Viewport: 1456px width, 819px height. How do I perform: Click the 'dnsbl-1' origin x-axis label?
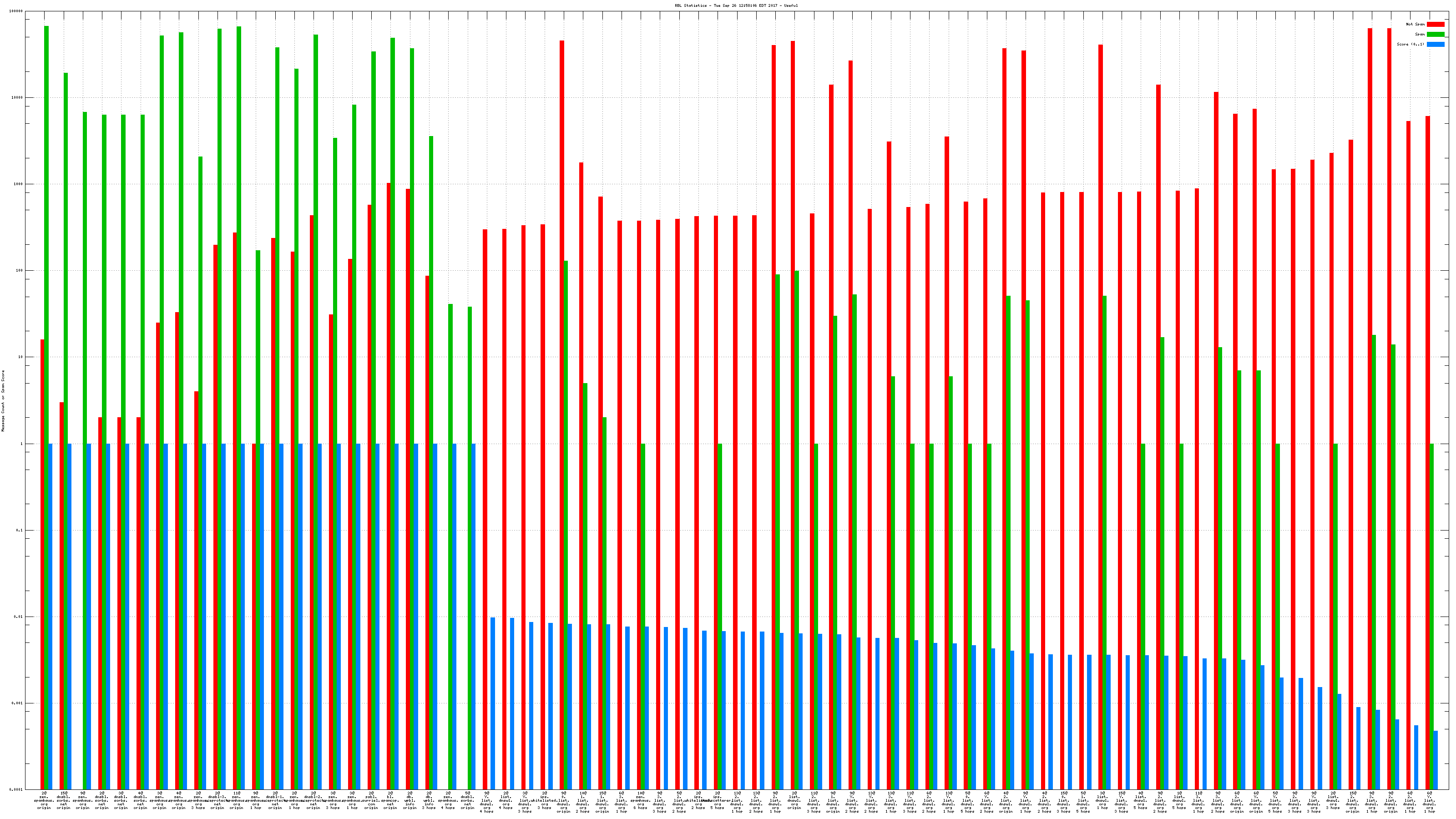point(275,800)
